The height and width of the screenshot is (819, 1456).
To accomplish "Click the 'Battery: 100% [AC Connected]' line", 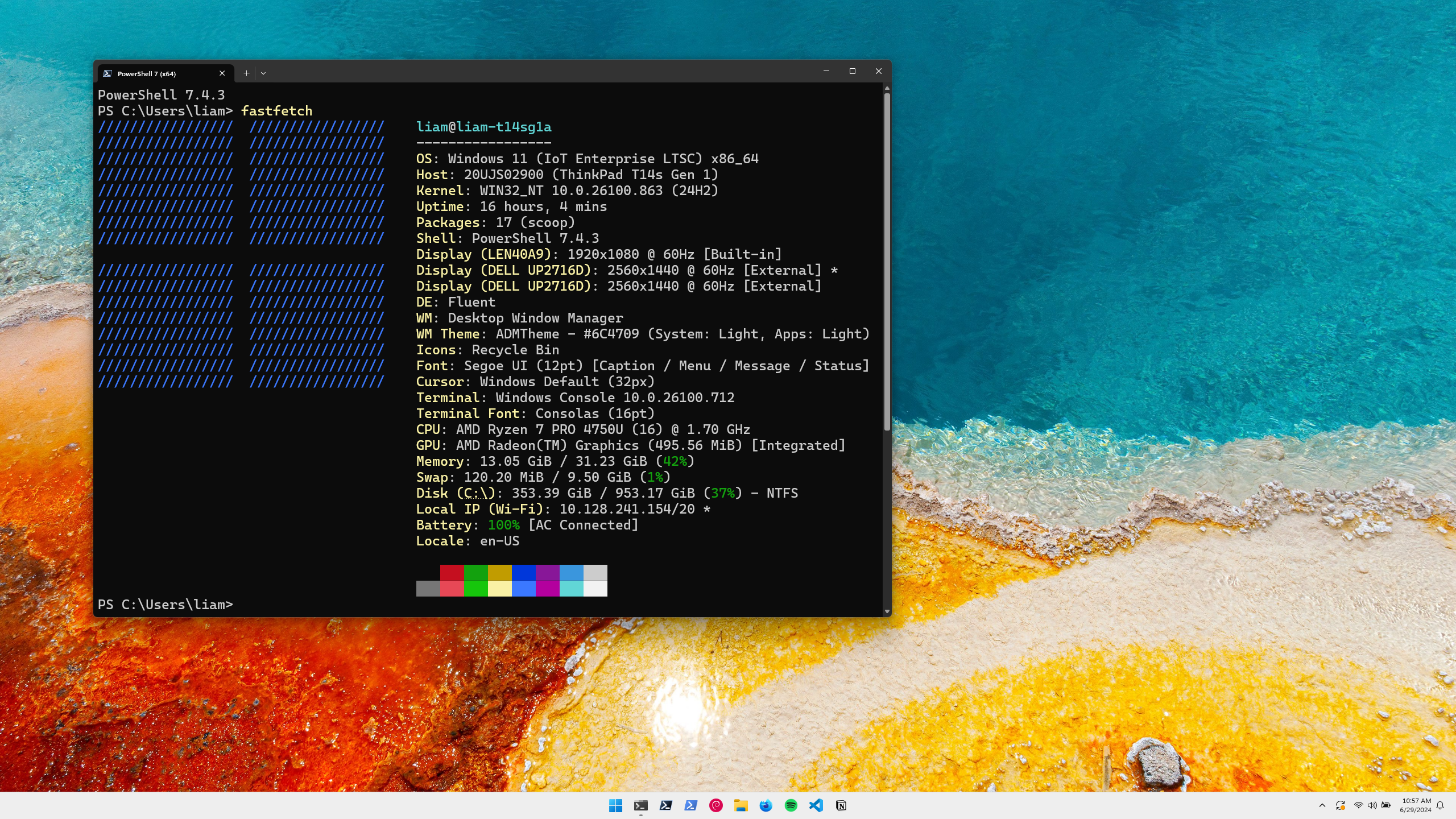I will coord(528,525).
